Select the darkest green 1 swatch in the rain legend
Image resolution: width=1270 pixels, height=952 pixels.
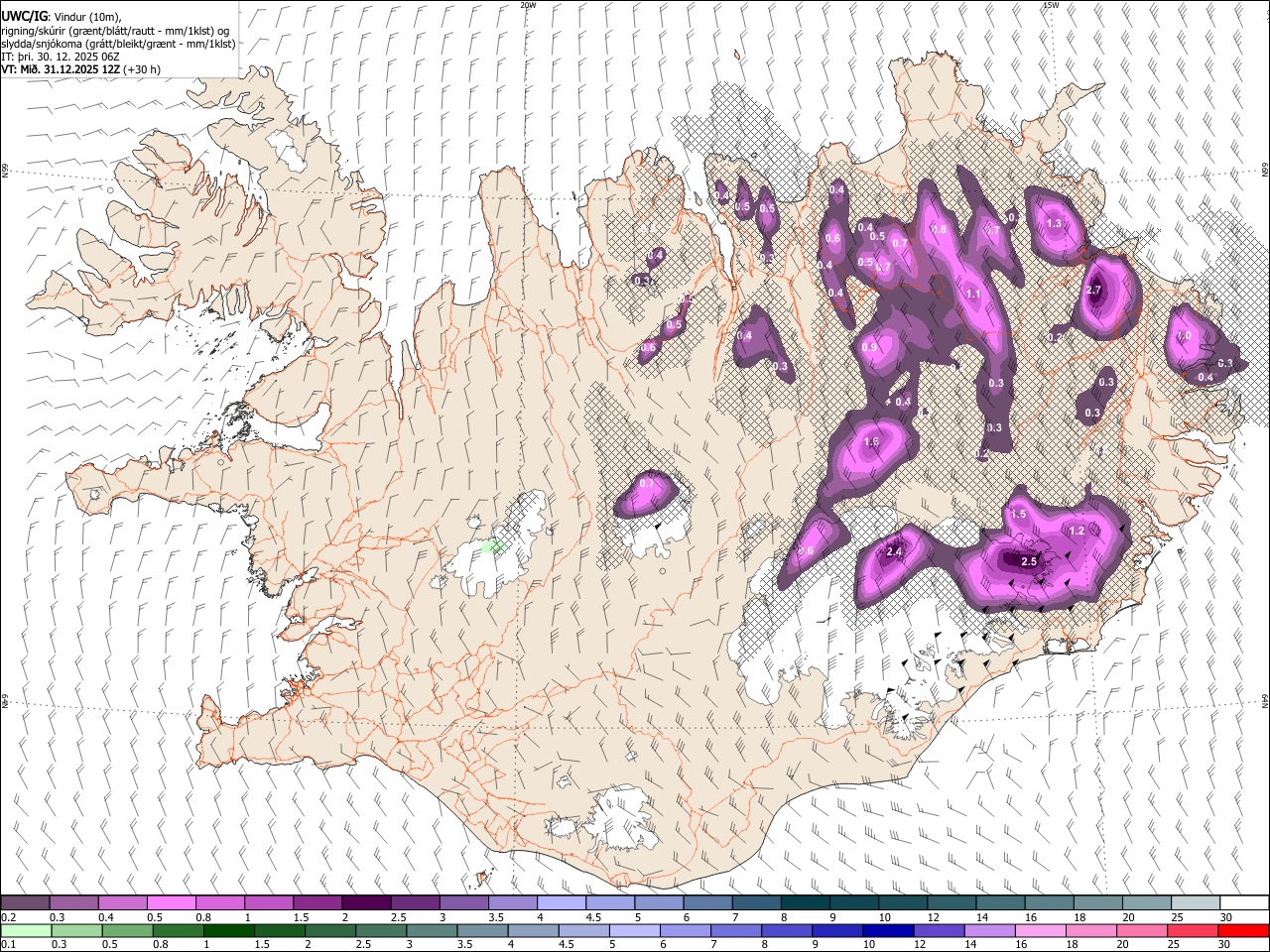(x=228, y=930)
